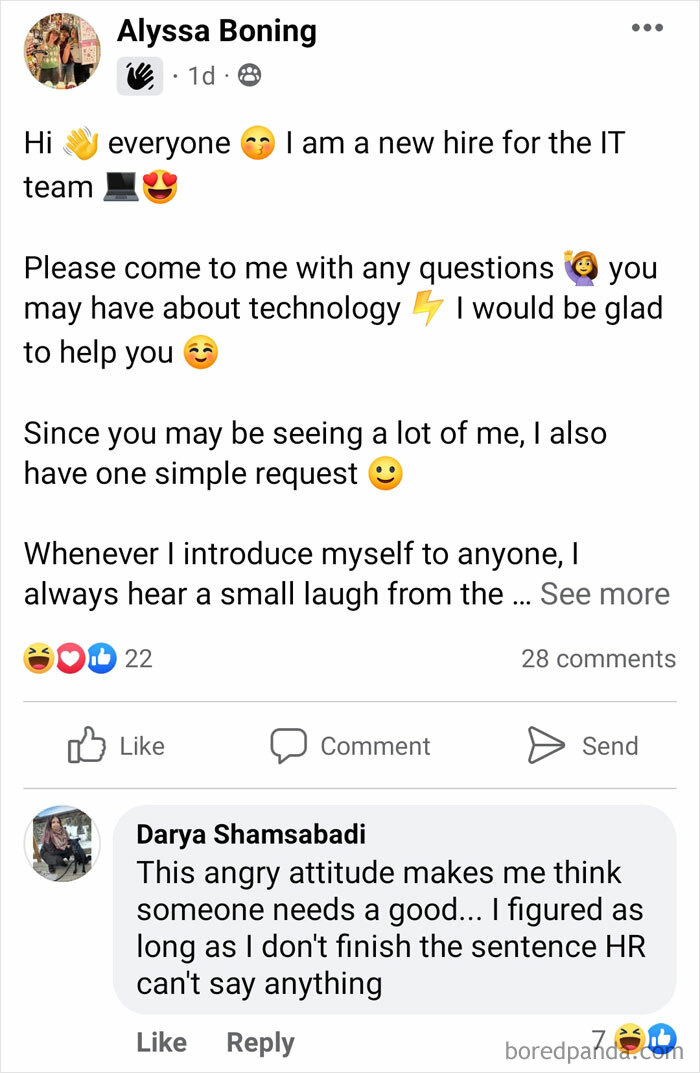Viewport: 700px width, 1073px height.
Task: Open Alyssa Boning's profile picture
Action: (61, 50)
